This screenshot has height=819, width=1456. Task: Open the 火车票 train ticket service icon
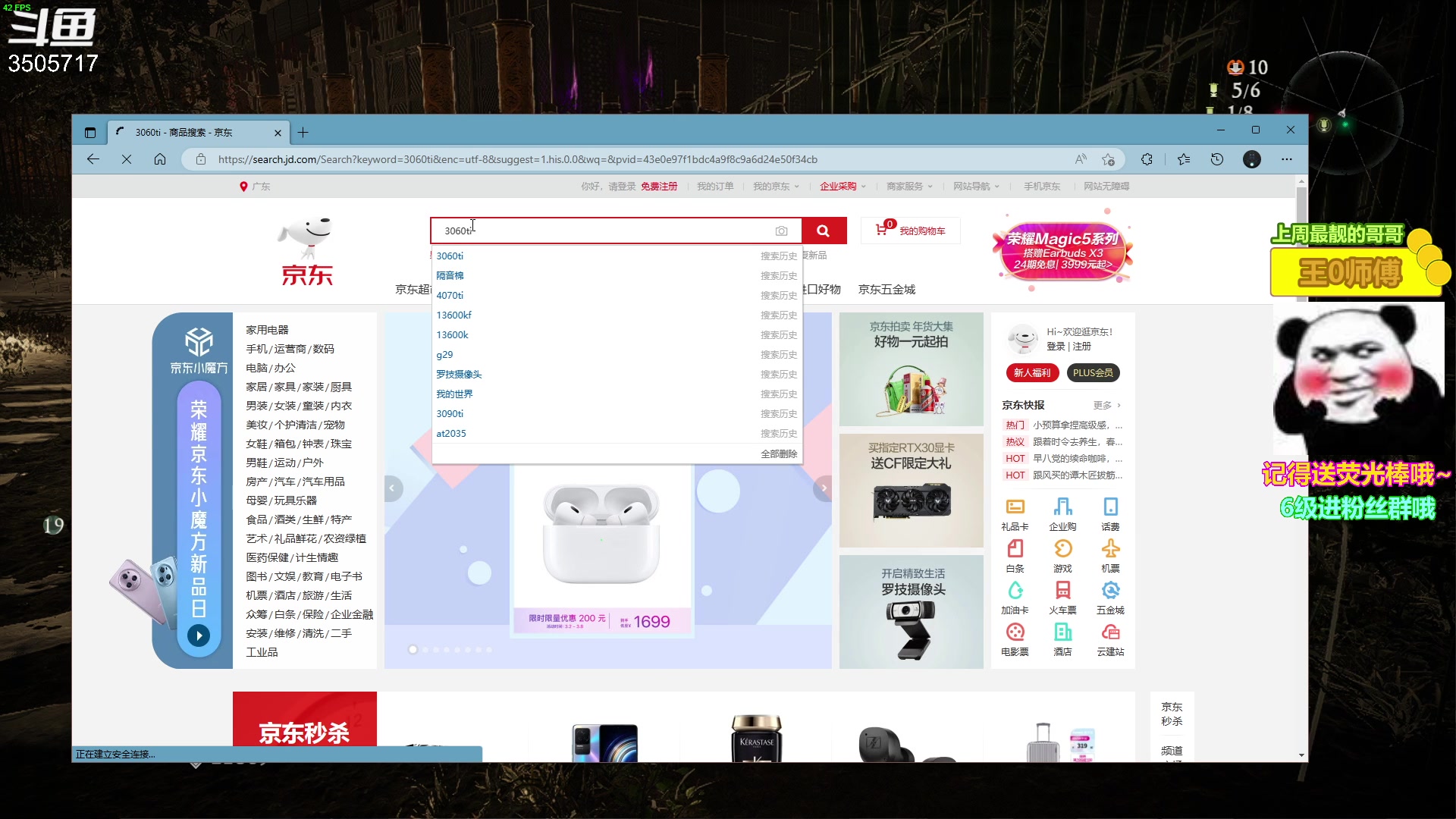pyautogui.click(x=1063, y=590)
